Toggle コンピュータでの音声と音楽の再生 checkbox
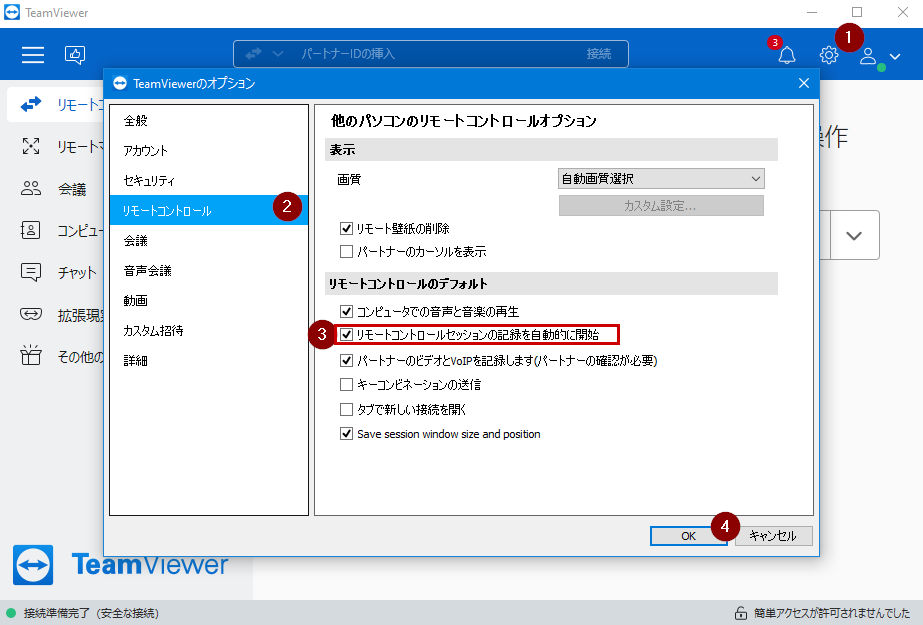 [346, 311]
